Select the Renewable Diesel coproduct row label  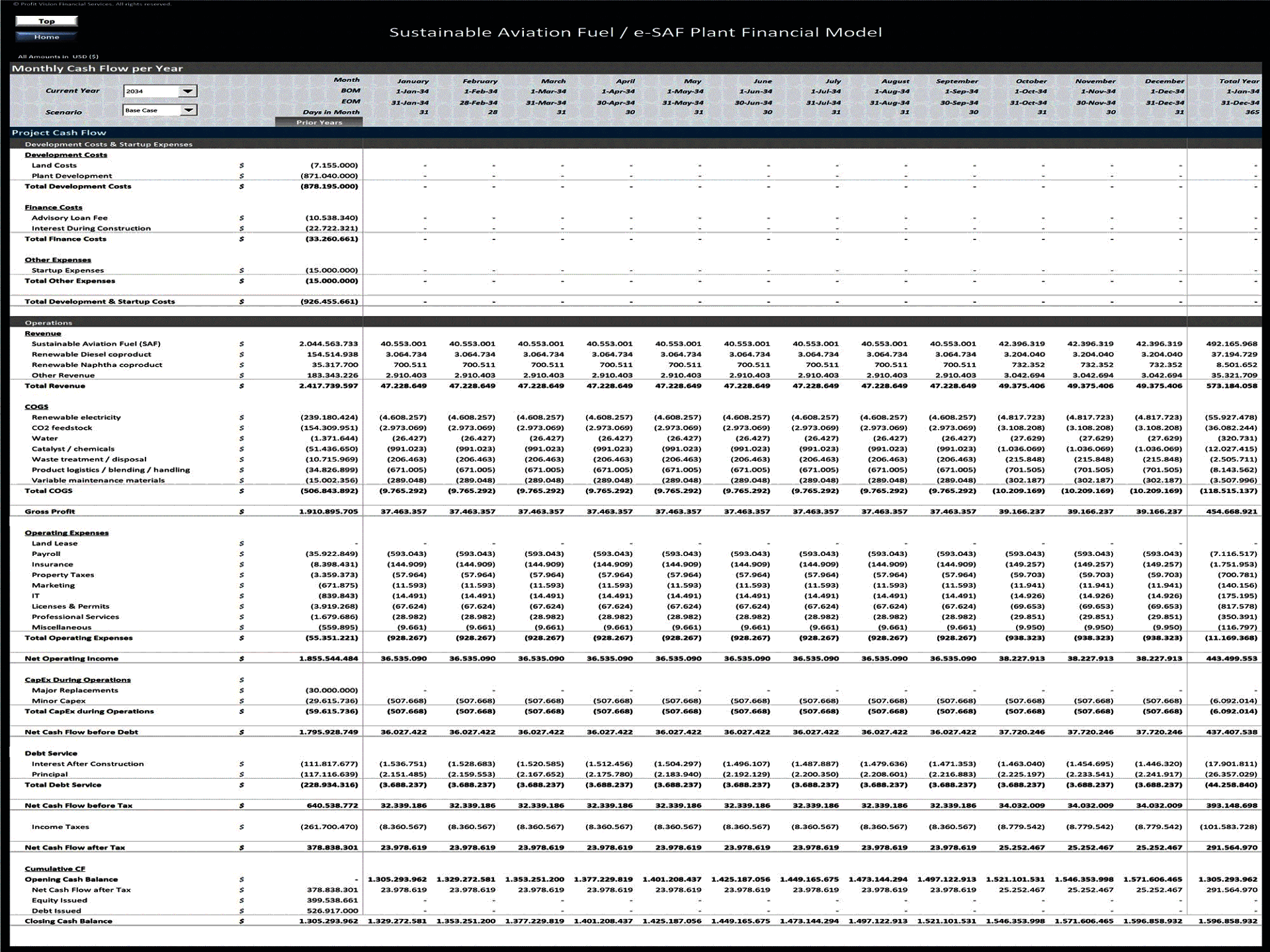click(x=91, y=354)
